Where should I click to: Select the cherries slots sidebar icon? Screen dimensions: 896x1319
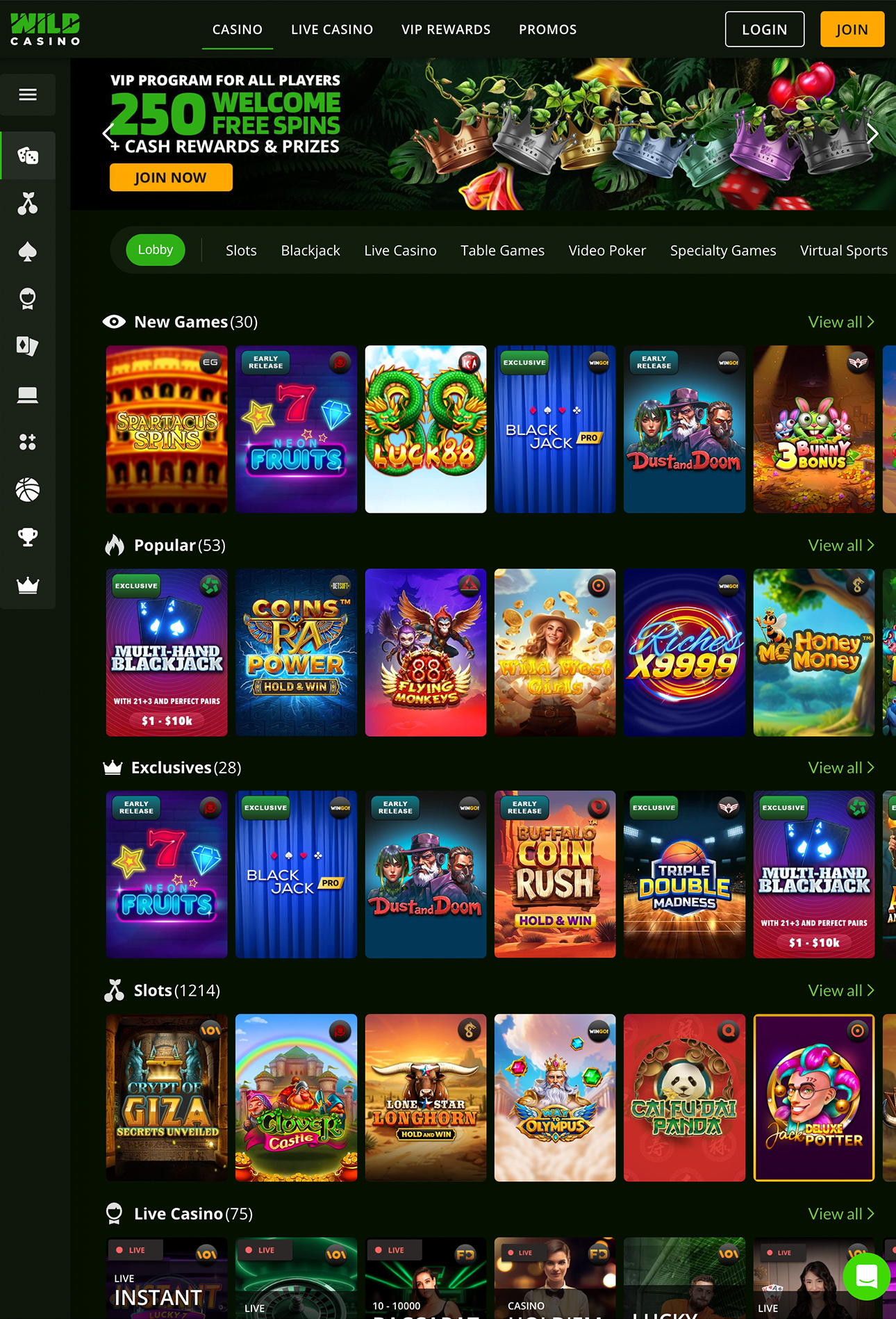pos(28,203)
